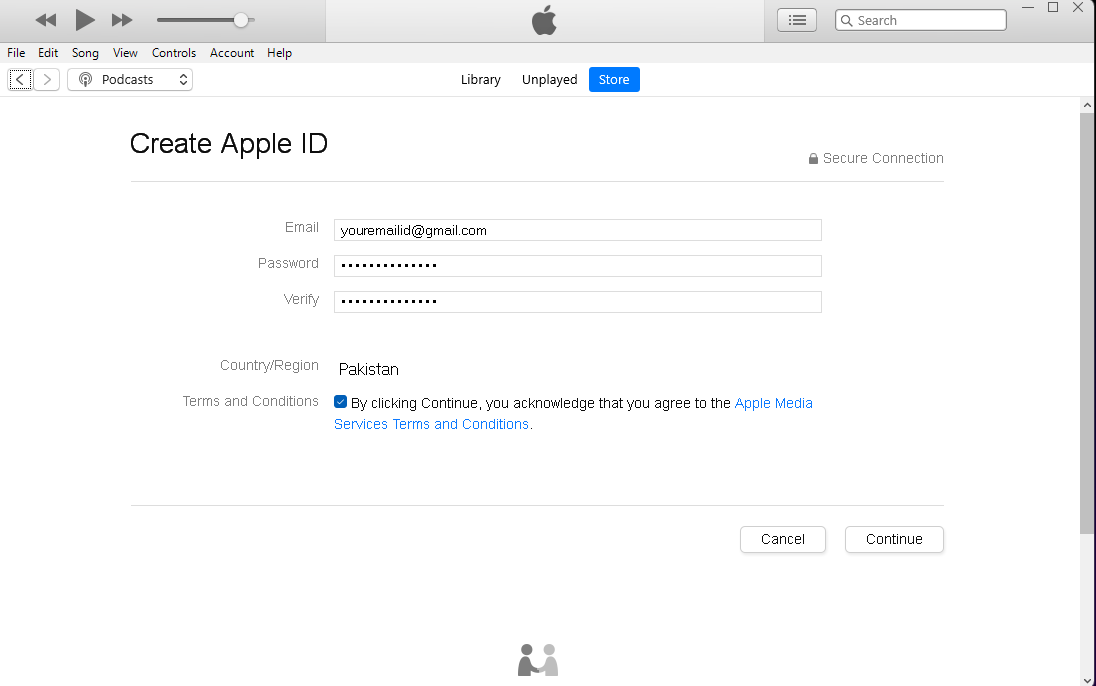This screenshot has height=686, width=1096.
Task: Click the rewind previous track button
Action: 45,20
